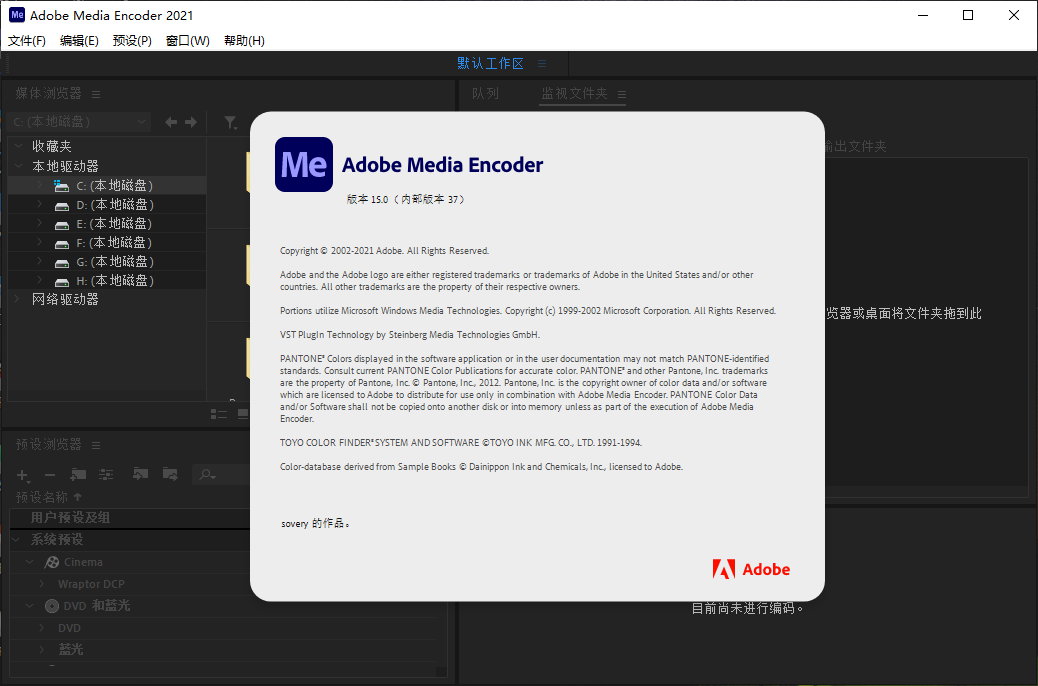
Task: Delete preset using the minus icon
Action: [50, 475]
